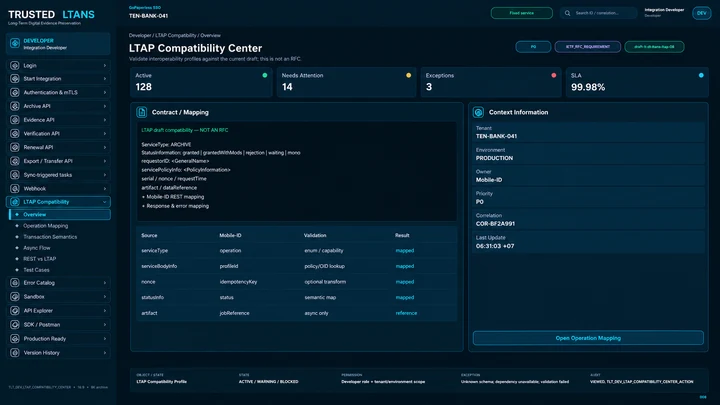
Task: Click the API Explorer icon
Action: point(15,311)
